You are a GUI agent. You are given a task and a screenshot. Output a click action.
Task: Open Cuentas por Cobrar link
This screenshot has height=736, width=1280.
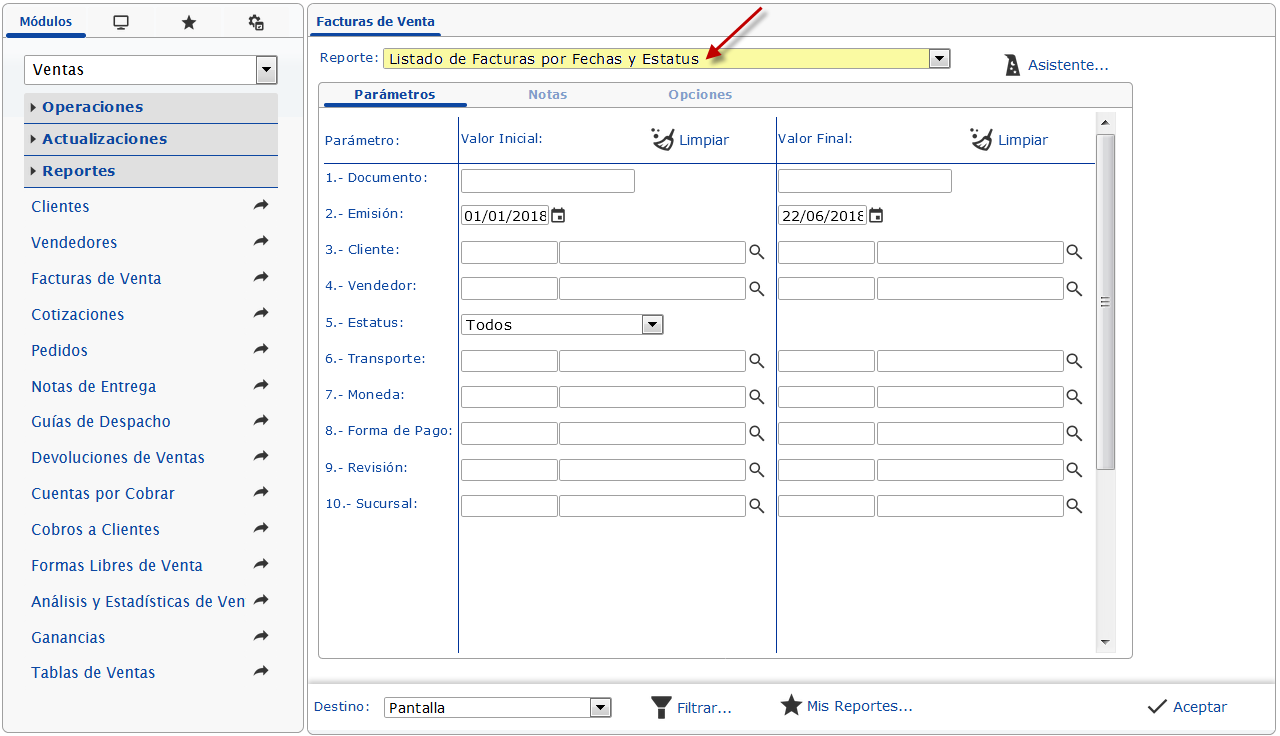point(103,494)
